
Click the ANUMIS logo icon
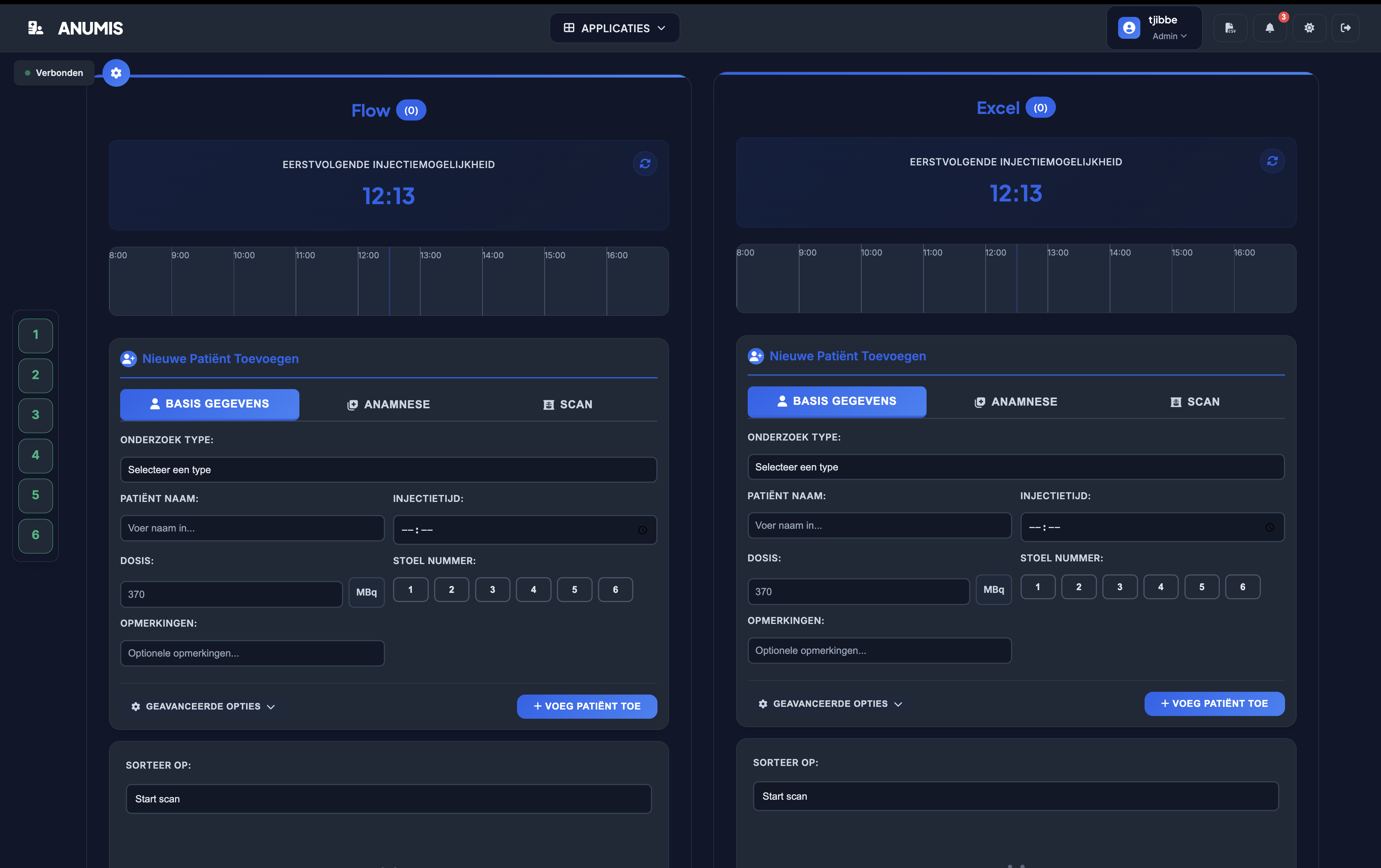[36, 28]
